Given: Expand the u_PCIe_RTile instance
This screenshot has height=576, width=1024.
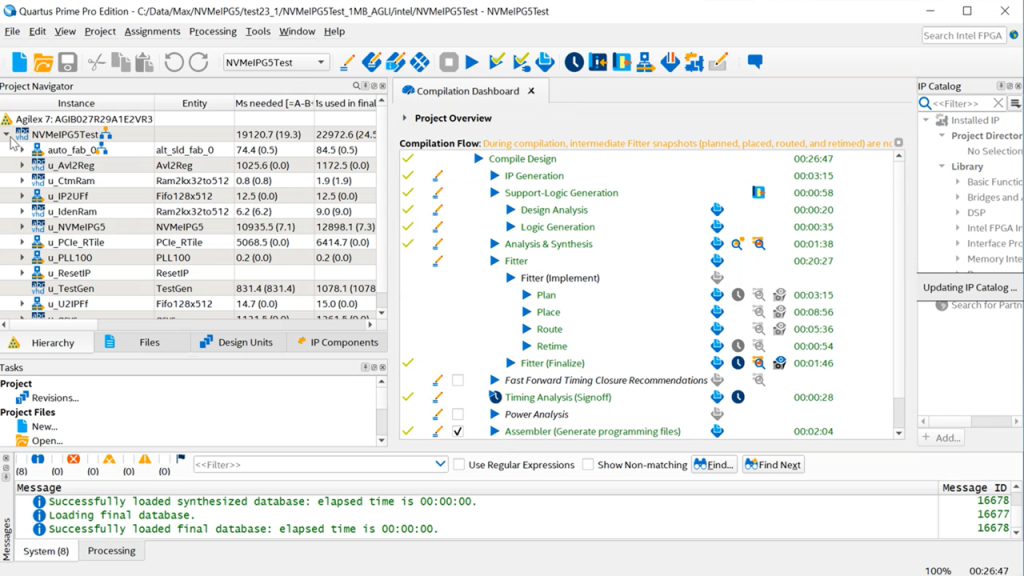Looking at the screenshot, I should [22, 242].
